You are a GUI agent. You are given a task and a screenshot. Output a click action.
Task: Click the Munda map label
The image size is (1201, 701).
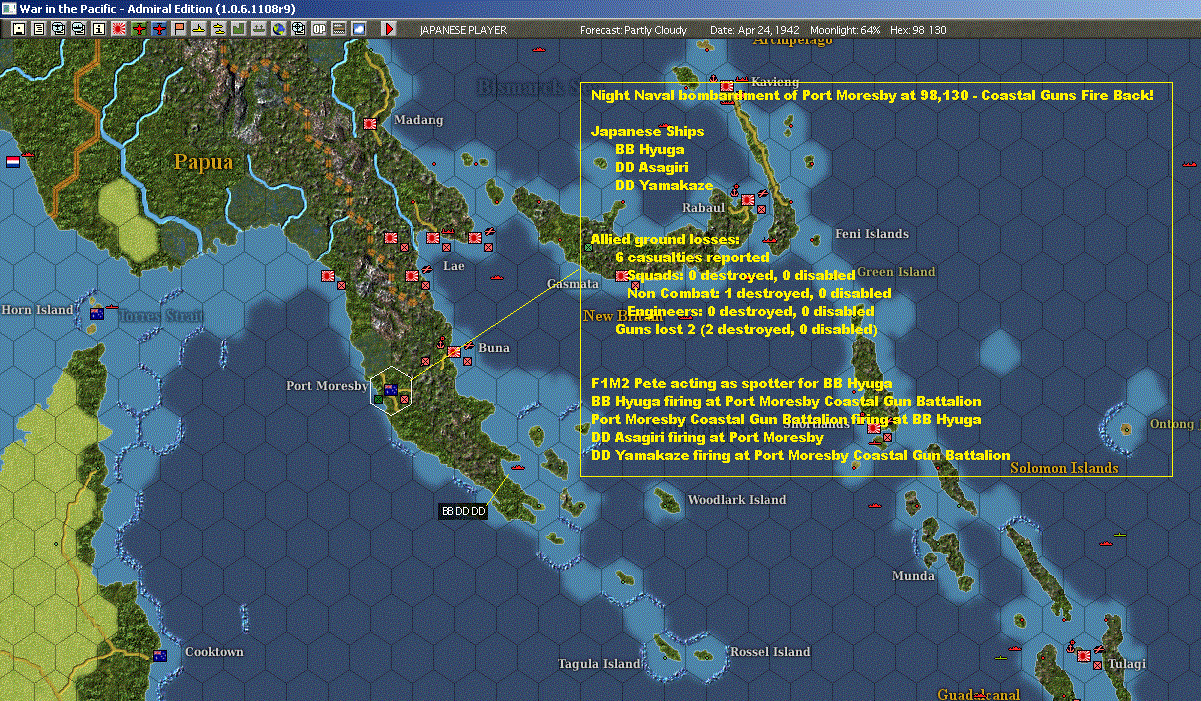click(x=914, y=576)
